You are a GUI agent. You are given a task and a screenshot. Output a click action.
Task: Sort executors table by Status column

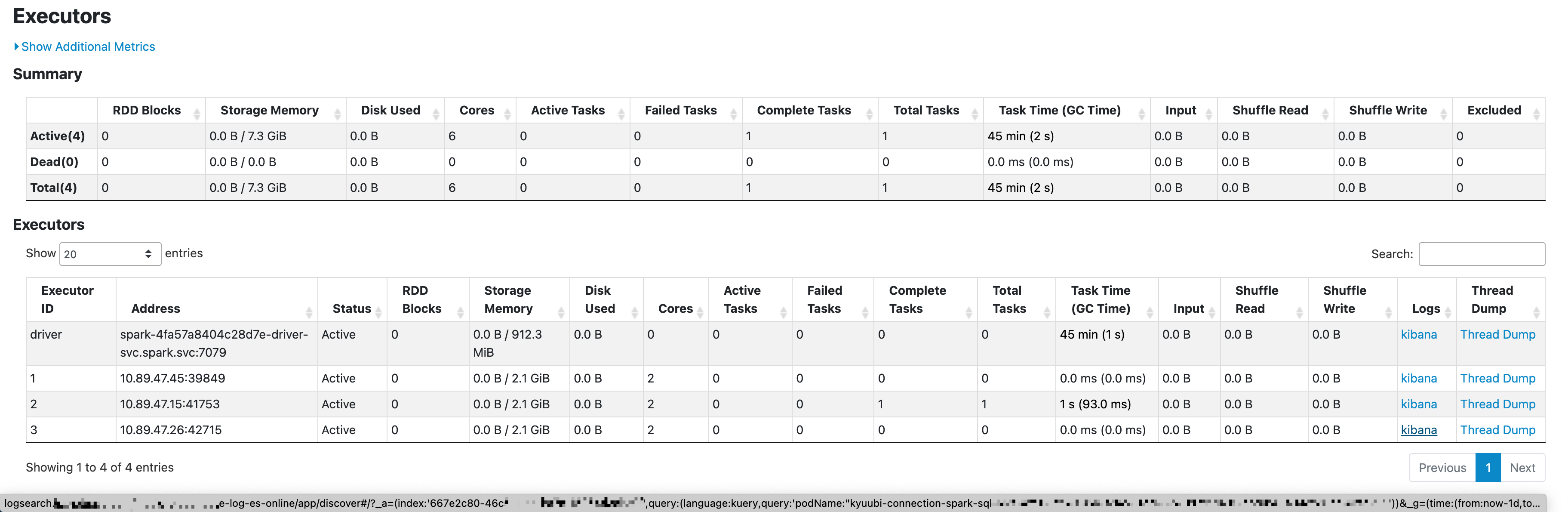pyautogui.click(x=378, y=312)
